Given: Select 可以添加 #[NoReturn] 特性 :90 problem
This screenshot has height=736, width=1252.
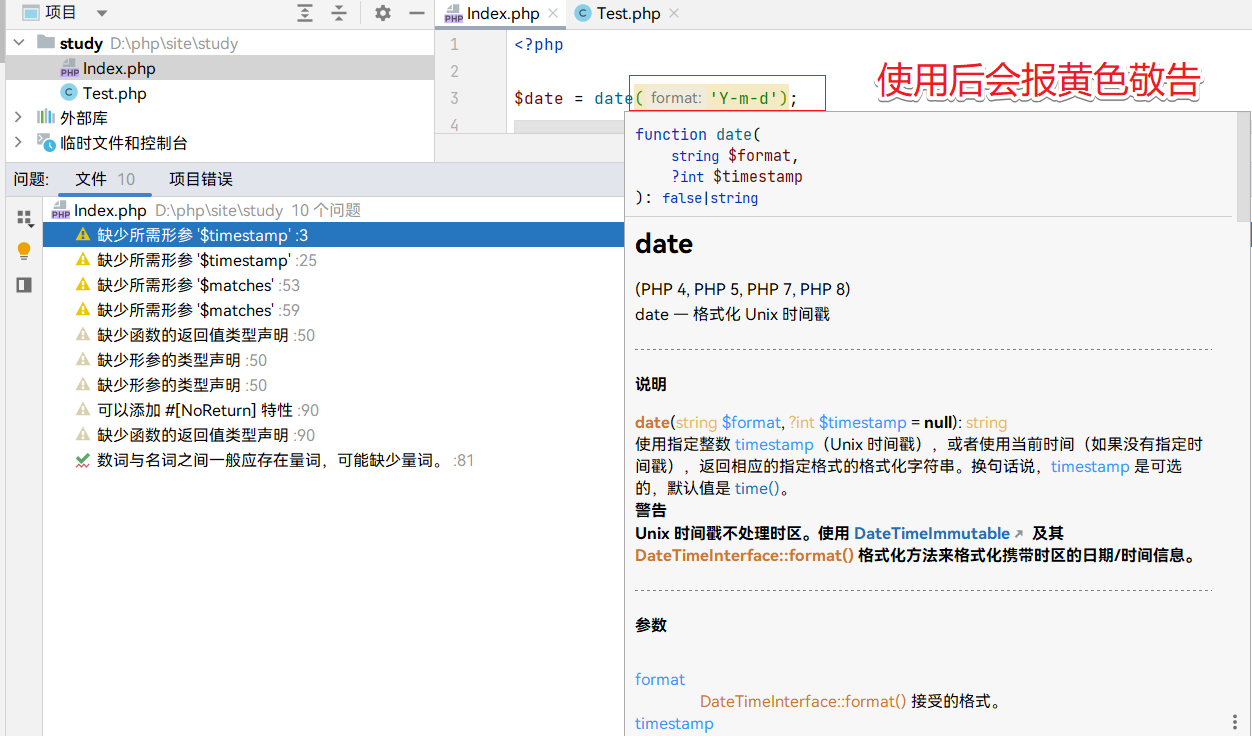Looking at the screenshot, I should click(x=208, y=410).
